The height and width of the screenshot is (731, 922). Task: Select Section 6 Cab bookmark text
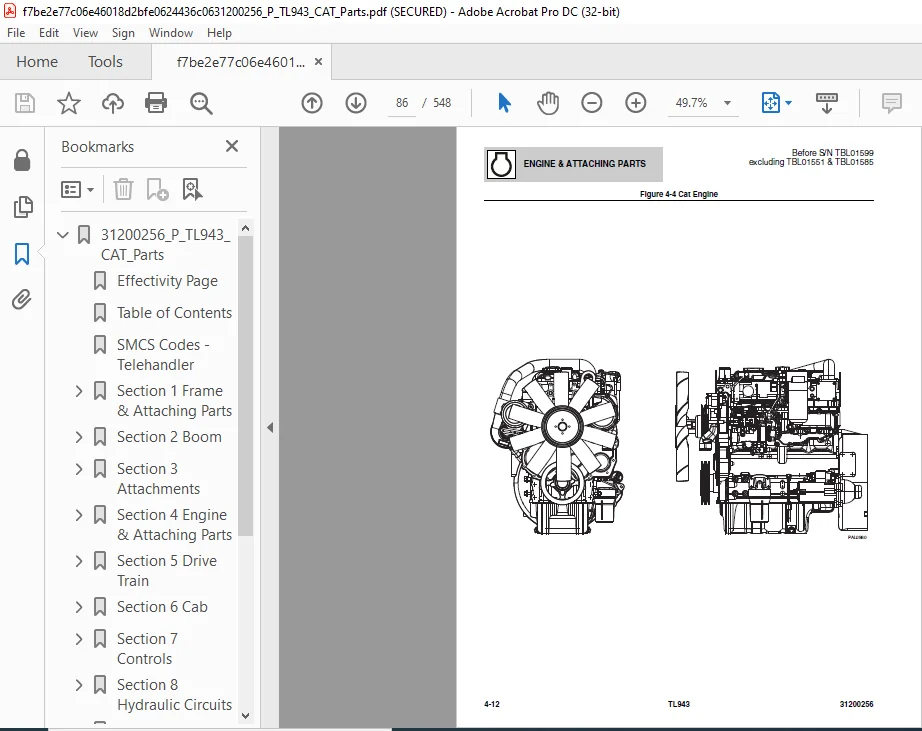click(162, 607)
